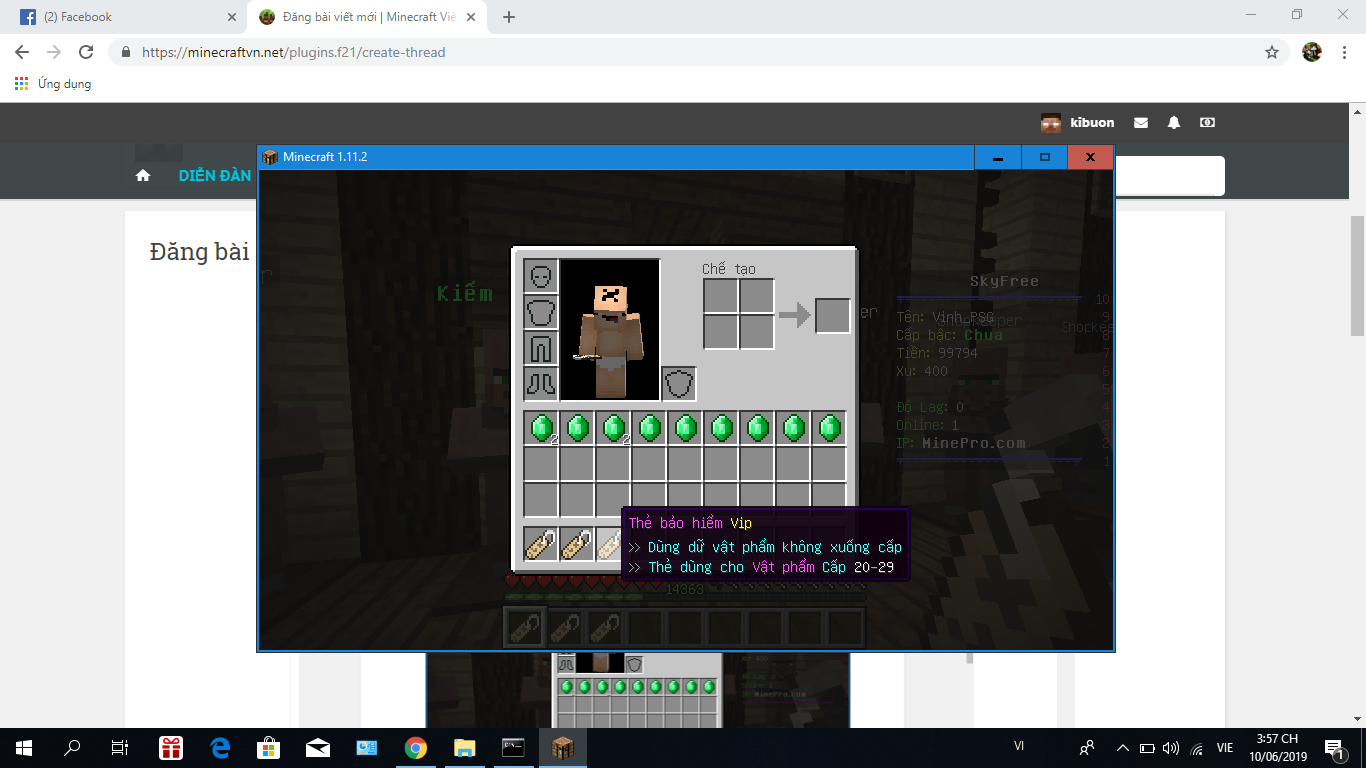The width and height of the screenshot is (1366, 768).
Task: Open the forum home icon
Action: coord(143,175)
